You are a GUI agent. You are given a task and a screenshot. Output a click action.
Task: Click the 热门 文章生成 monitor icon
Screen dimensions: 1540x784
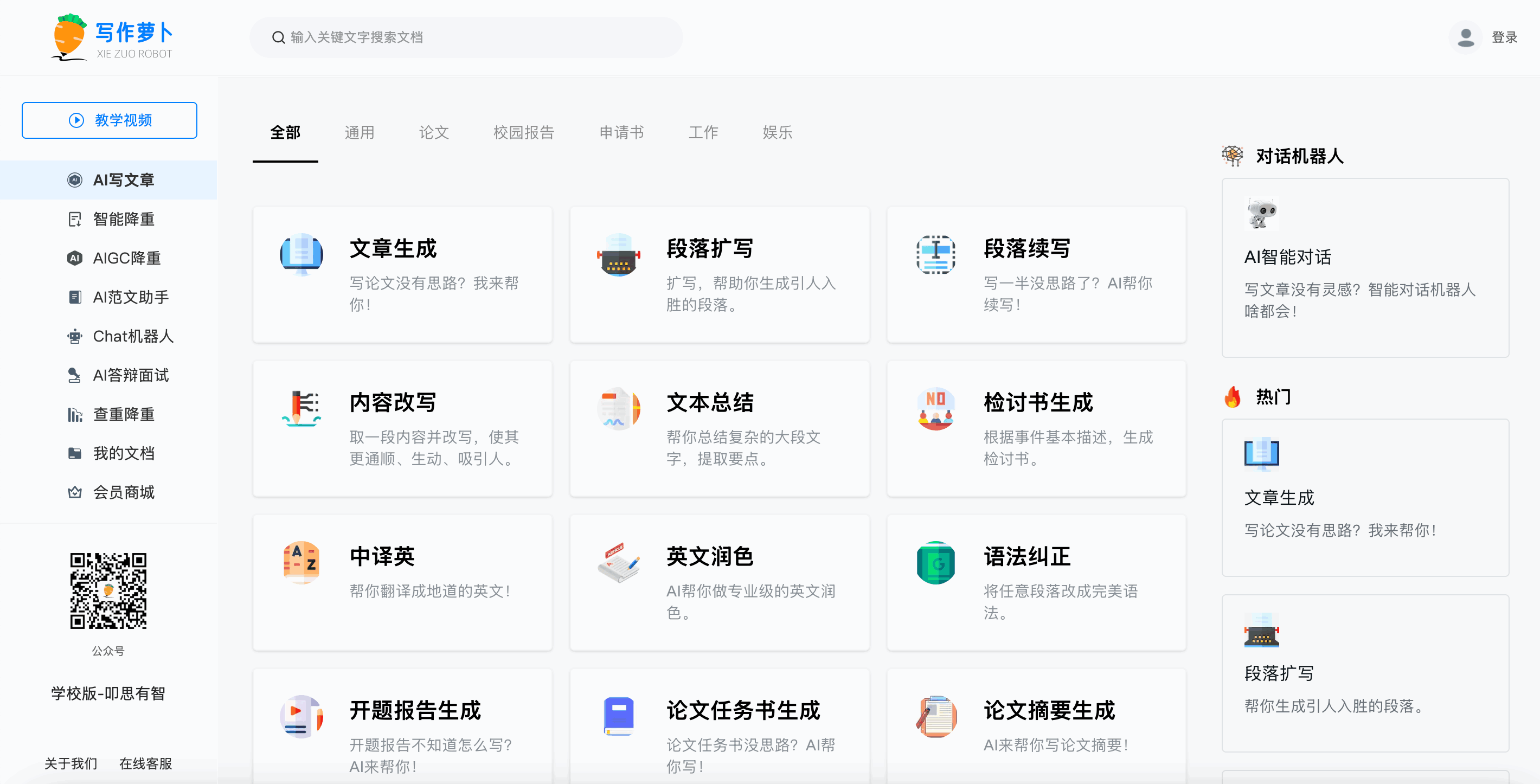coord(1261,454)
